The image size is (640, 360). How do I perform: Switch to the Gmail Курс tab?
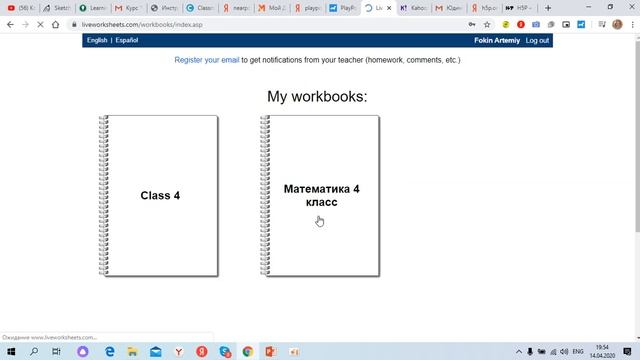click(129, 8)
